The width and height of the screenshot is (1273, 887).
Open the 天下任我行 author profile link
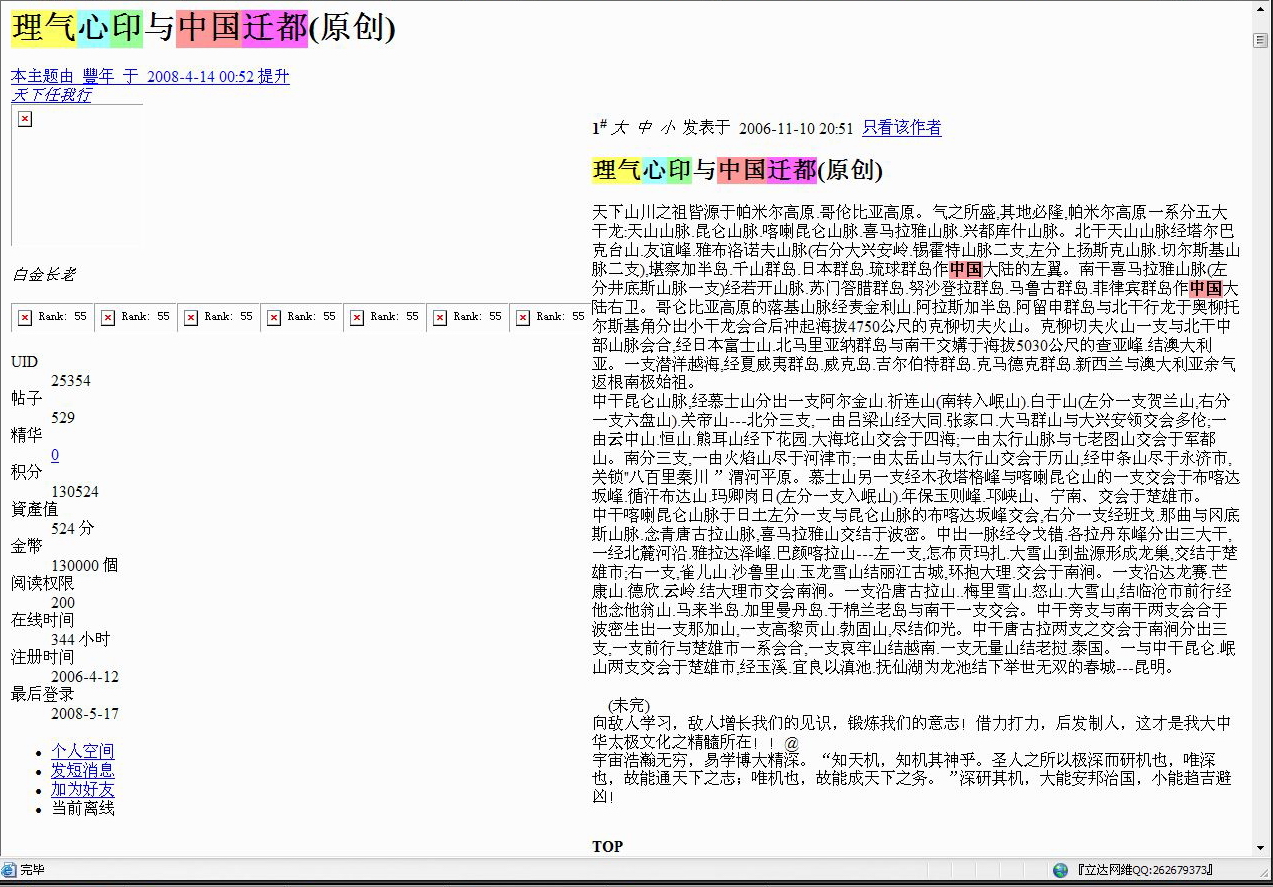51,95
